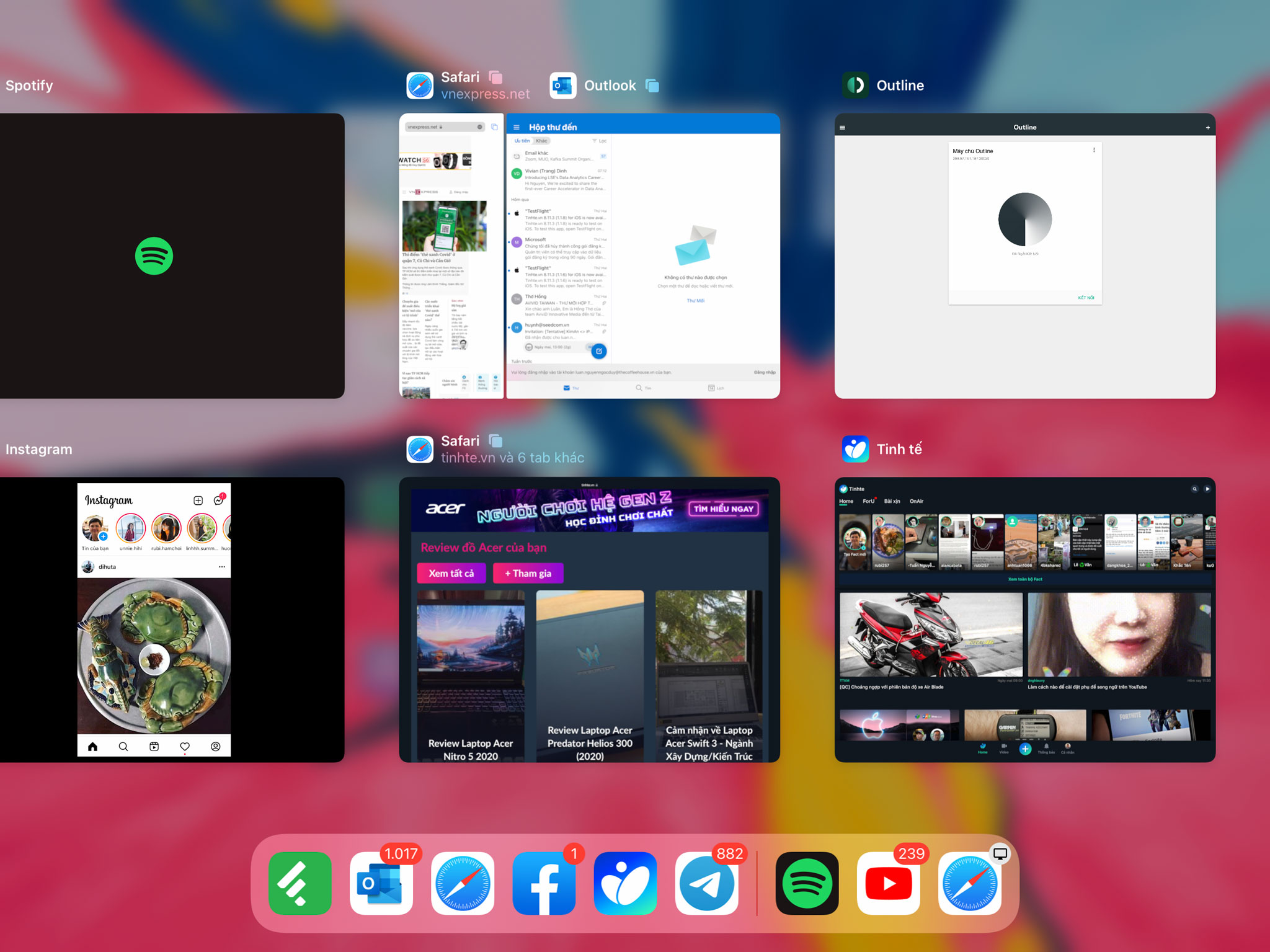Click TÌM HIỂU NGAY in Acer banner
The width and height of the screenshot is (1270, 952).
[x=724, y=509]
